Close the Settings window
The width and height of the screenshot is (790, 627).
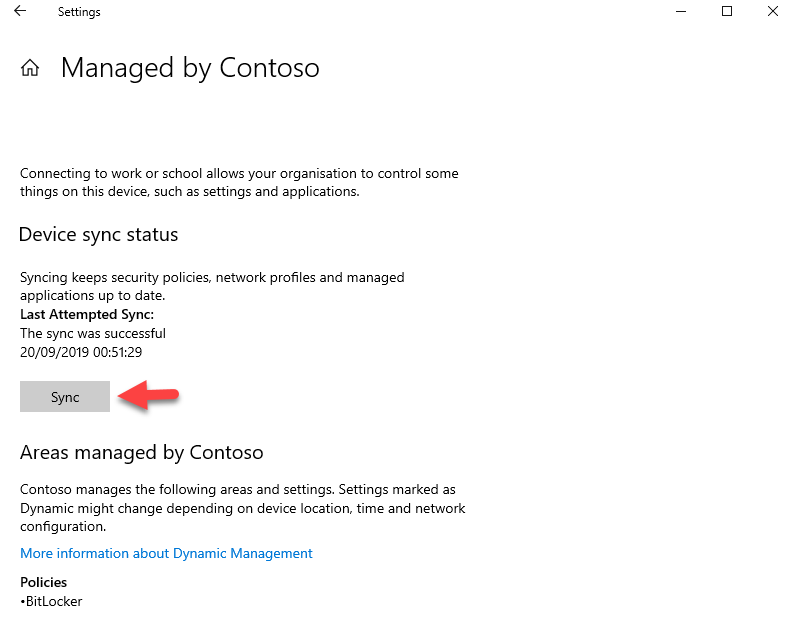(x=773, y=11)
